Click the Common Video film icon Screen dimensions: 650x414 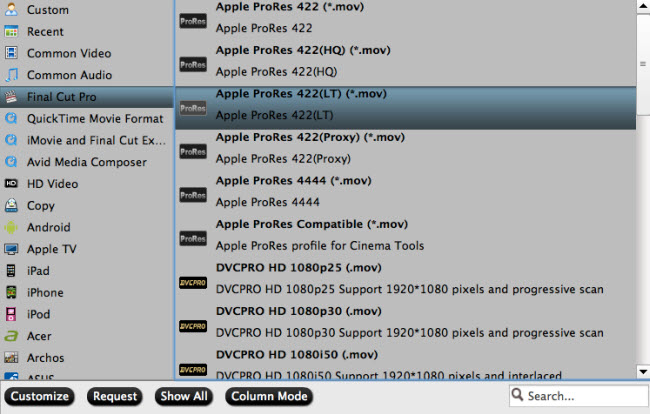[x=11, y=53]
